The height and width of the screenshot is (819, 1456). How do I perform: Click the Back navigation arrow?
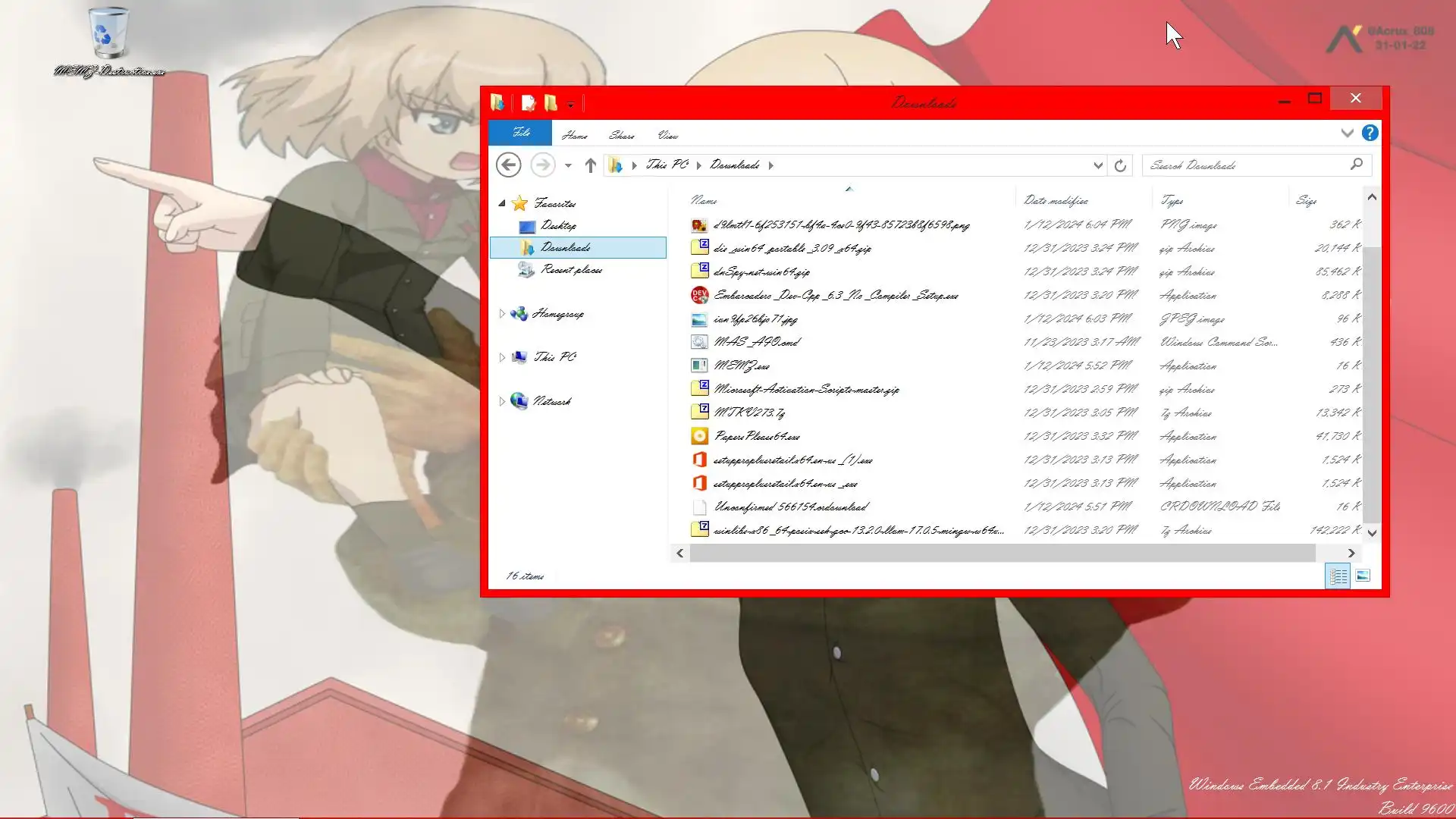click(x=508, y=165)
